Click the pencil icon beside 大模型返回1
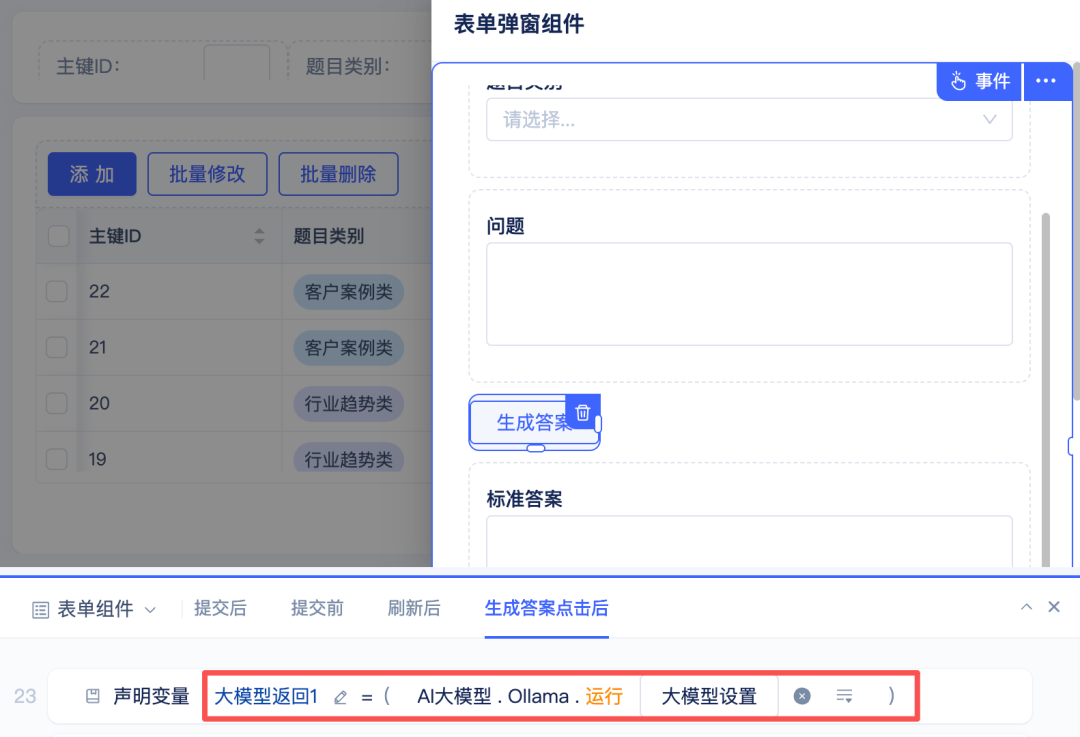This screenshot has height=737, width=1080. coord(340,697)
